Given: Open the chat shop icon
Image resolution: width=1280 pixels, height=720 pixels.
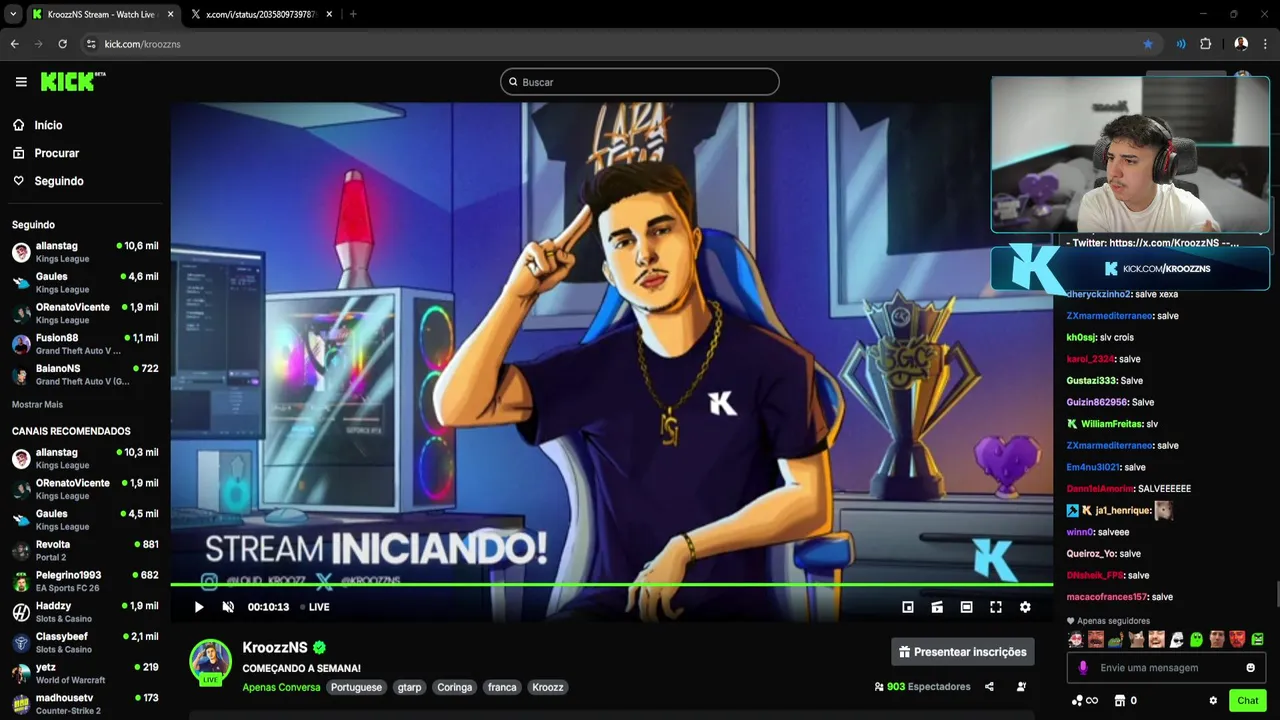Looking at the screenshot, I should 1120,701.
